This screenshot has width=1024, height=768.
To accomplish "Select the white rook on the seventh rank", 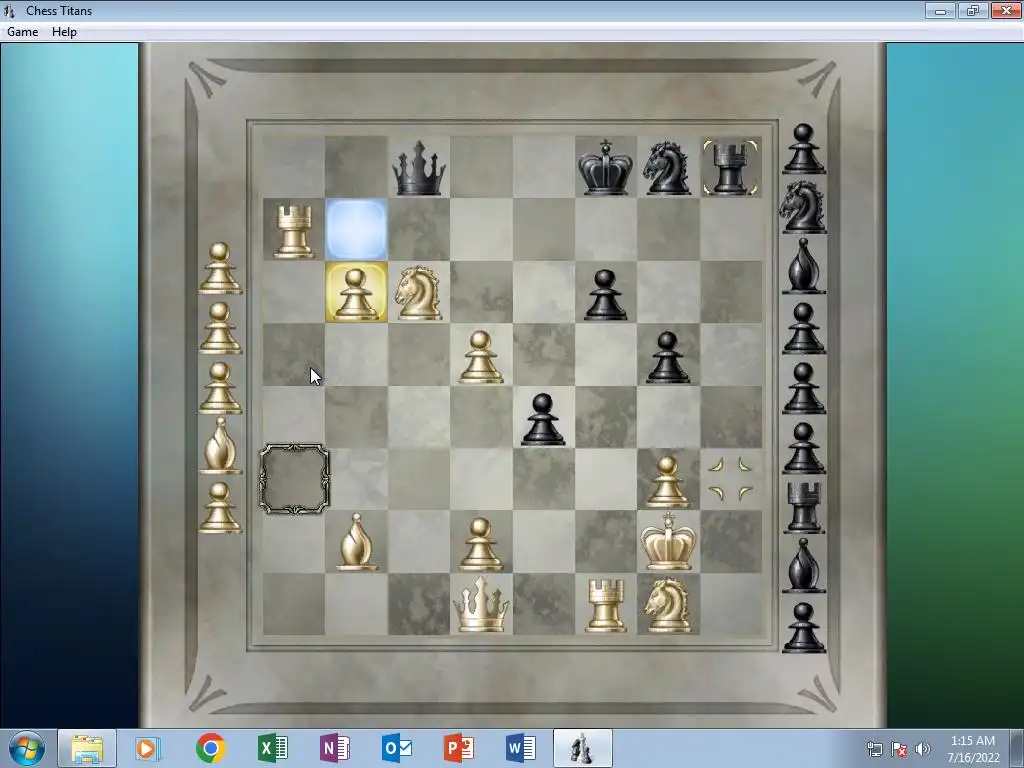I will 293,231.
